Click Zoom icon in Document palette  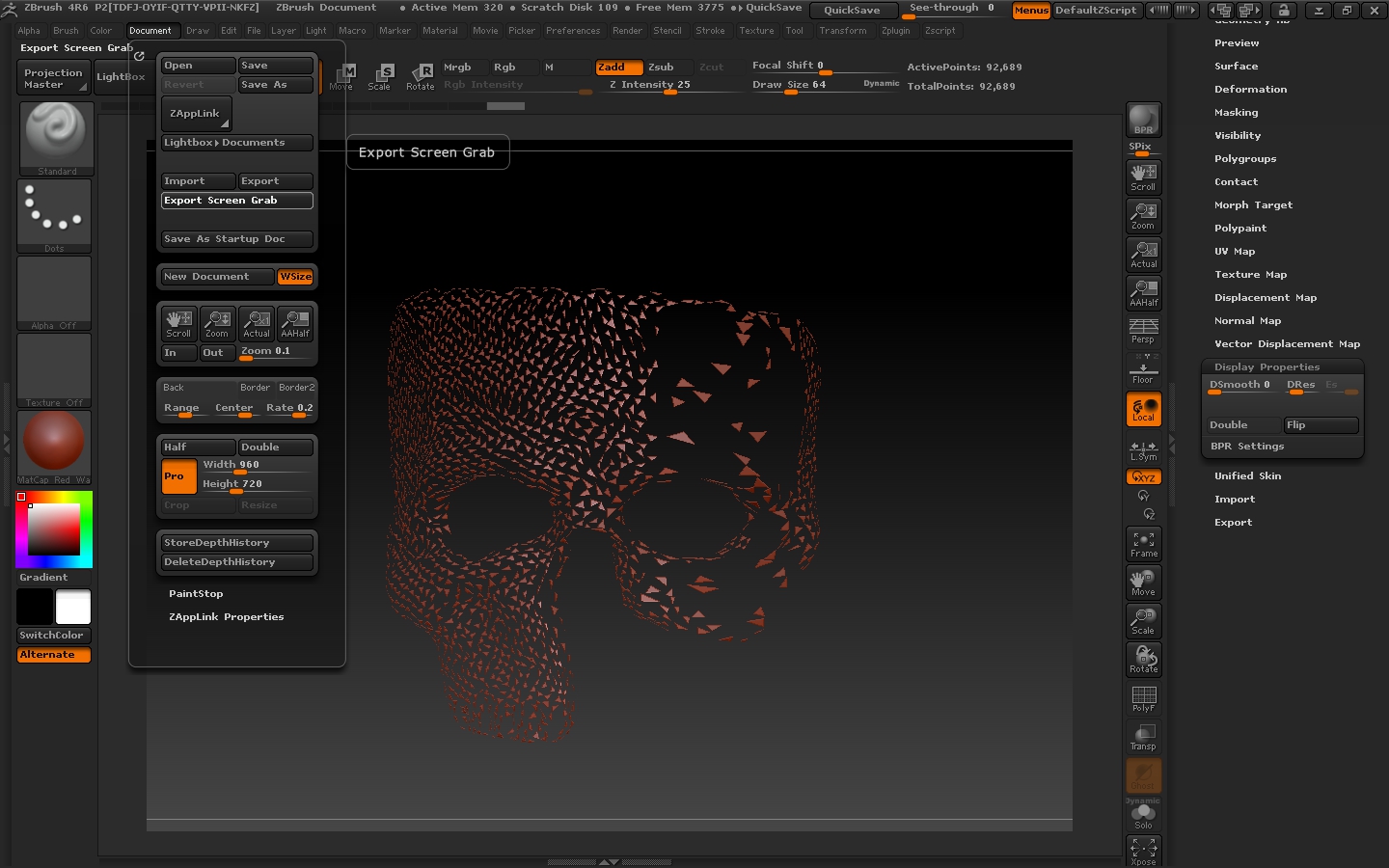[x=217, y=323]
